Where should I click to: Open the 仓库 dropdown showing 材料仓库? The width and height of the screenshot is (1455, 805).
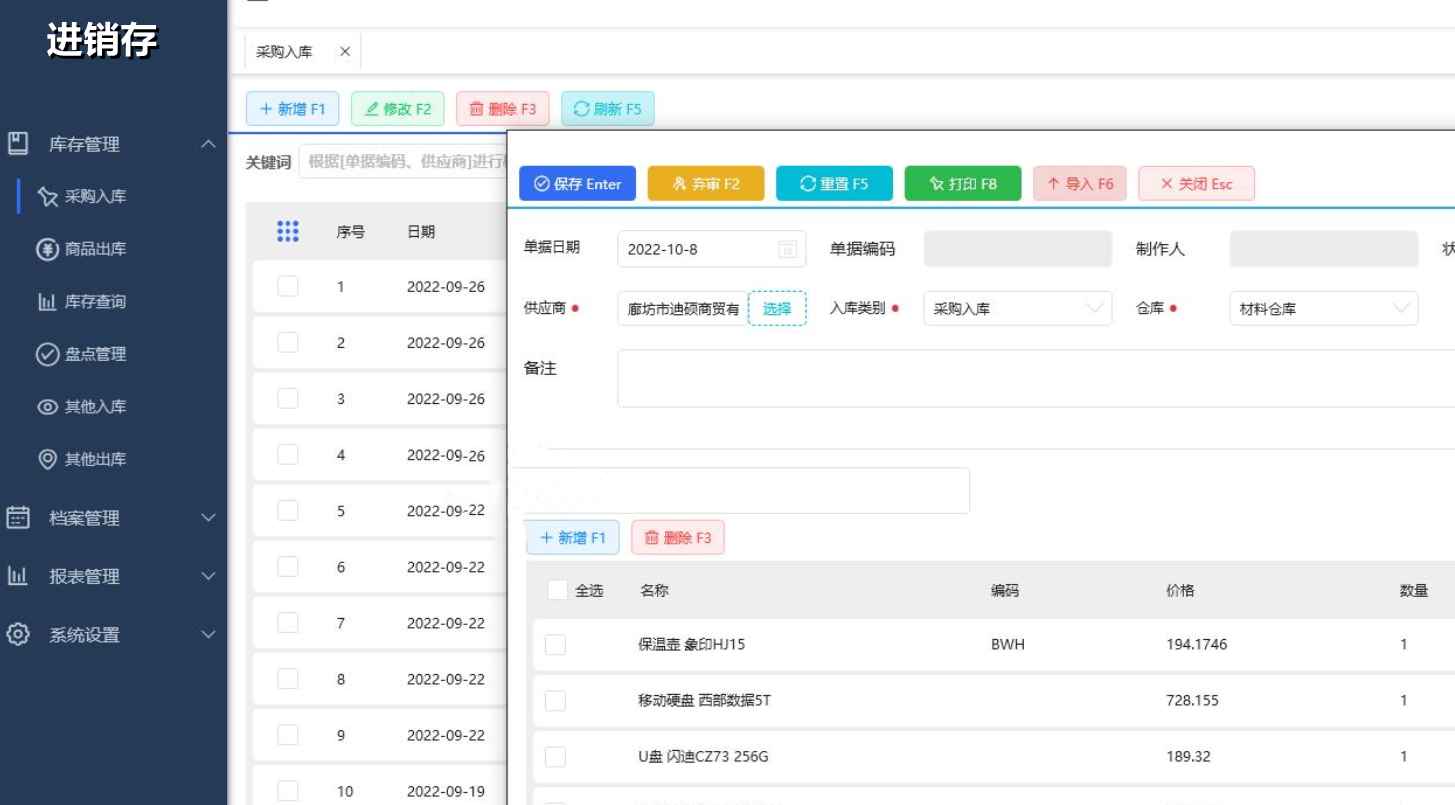pos(1322,309)
